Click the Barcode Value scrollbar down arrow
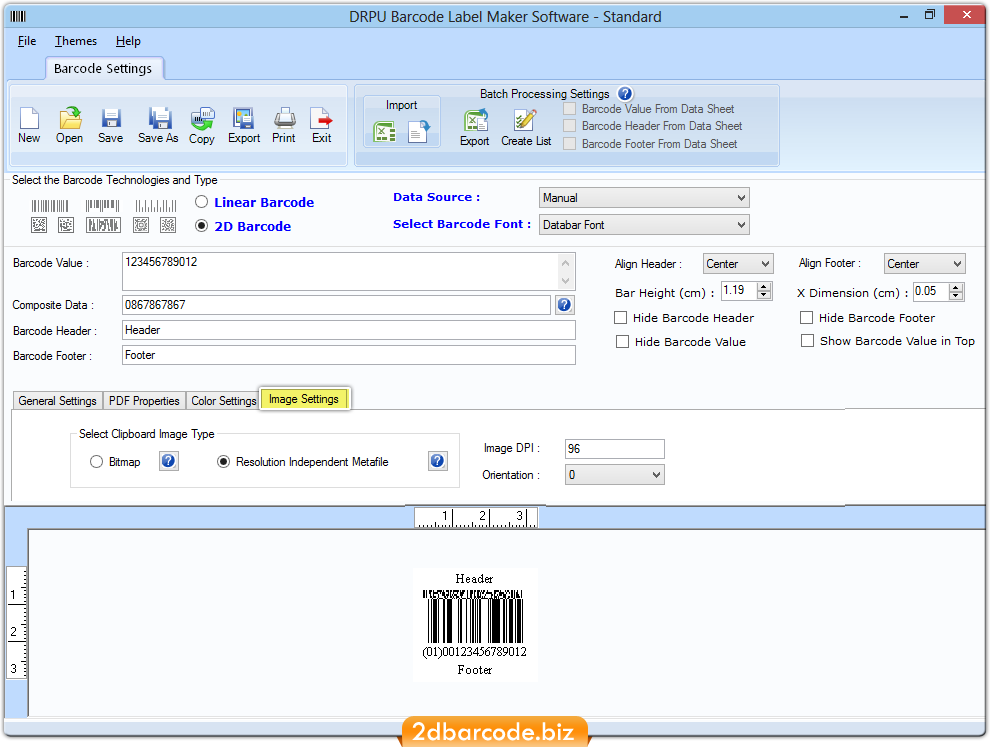This screenshot has height=747, width=990. (566, 281)
